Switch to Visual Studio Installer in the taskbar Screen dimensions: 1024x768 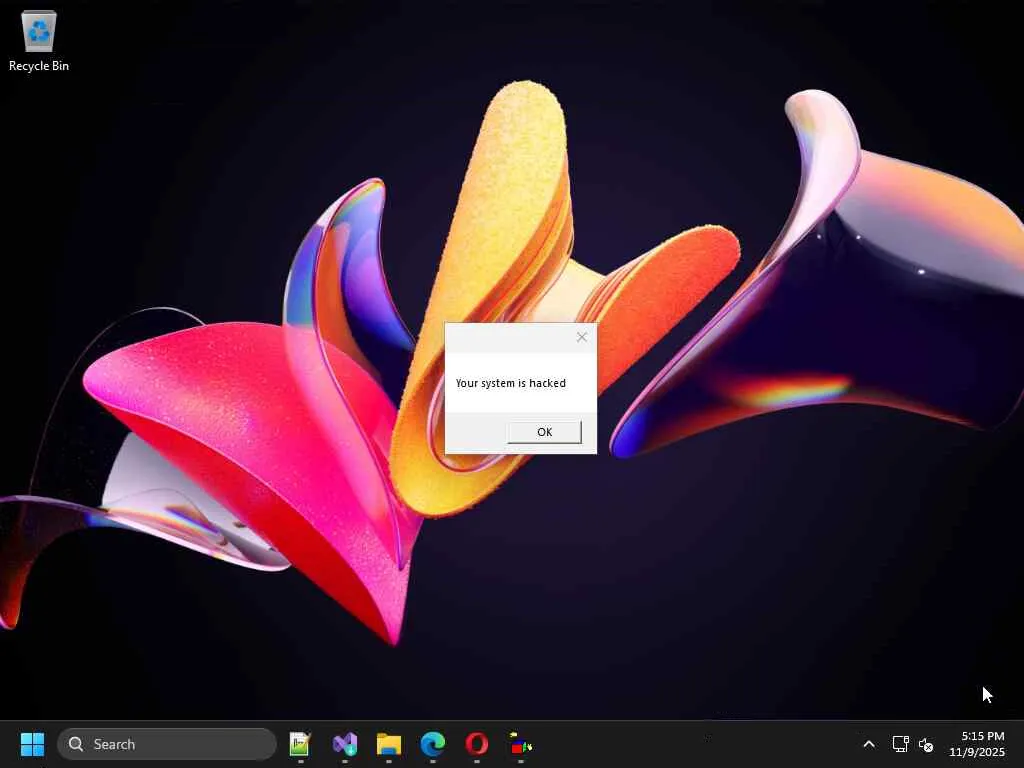[345, 744]
